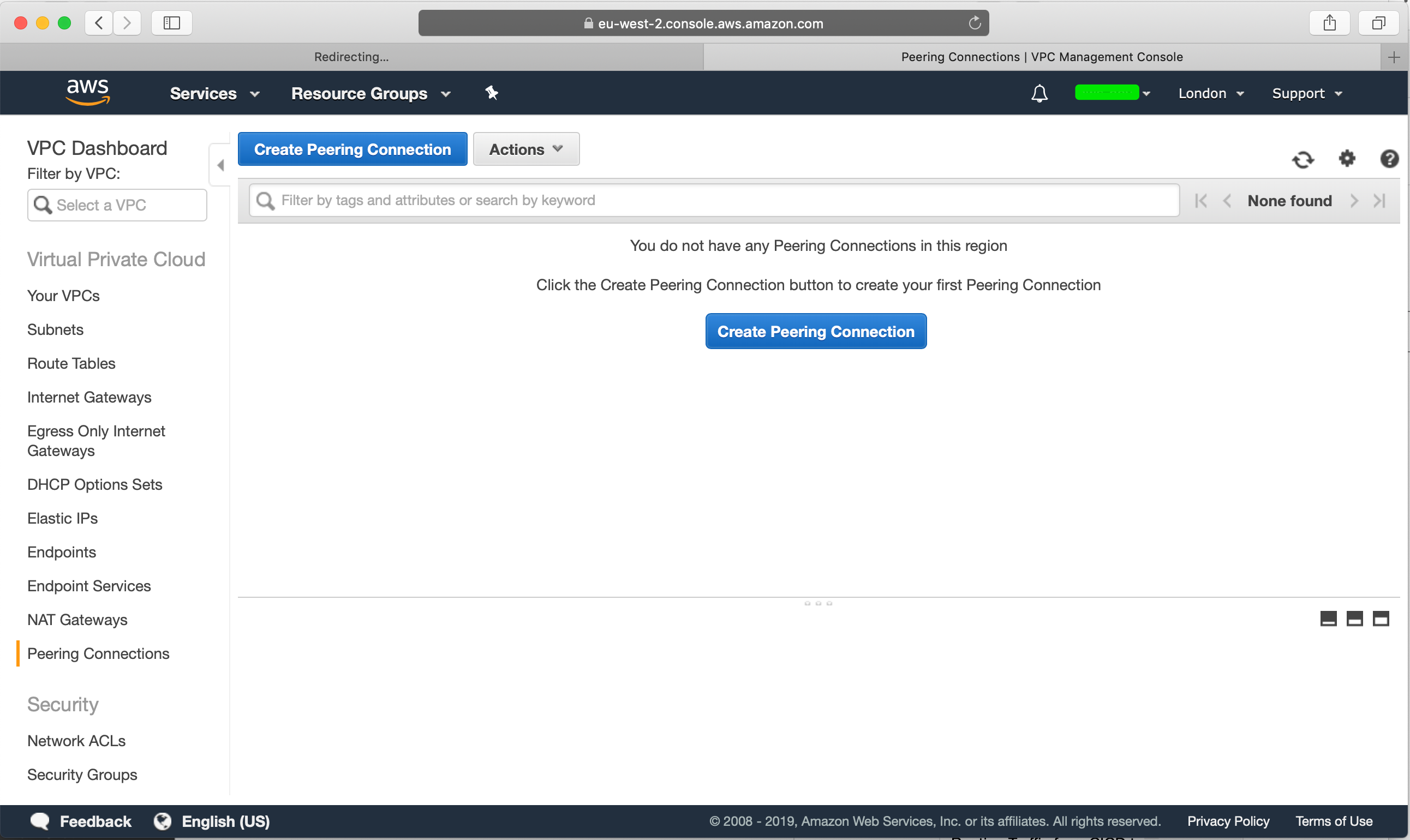Screen dimensions: 1410x840
Task: Click the Select a VPC filter field
Action: pyautogui.click(x=117, y=205)
